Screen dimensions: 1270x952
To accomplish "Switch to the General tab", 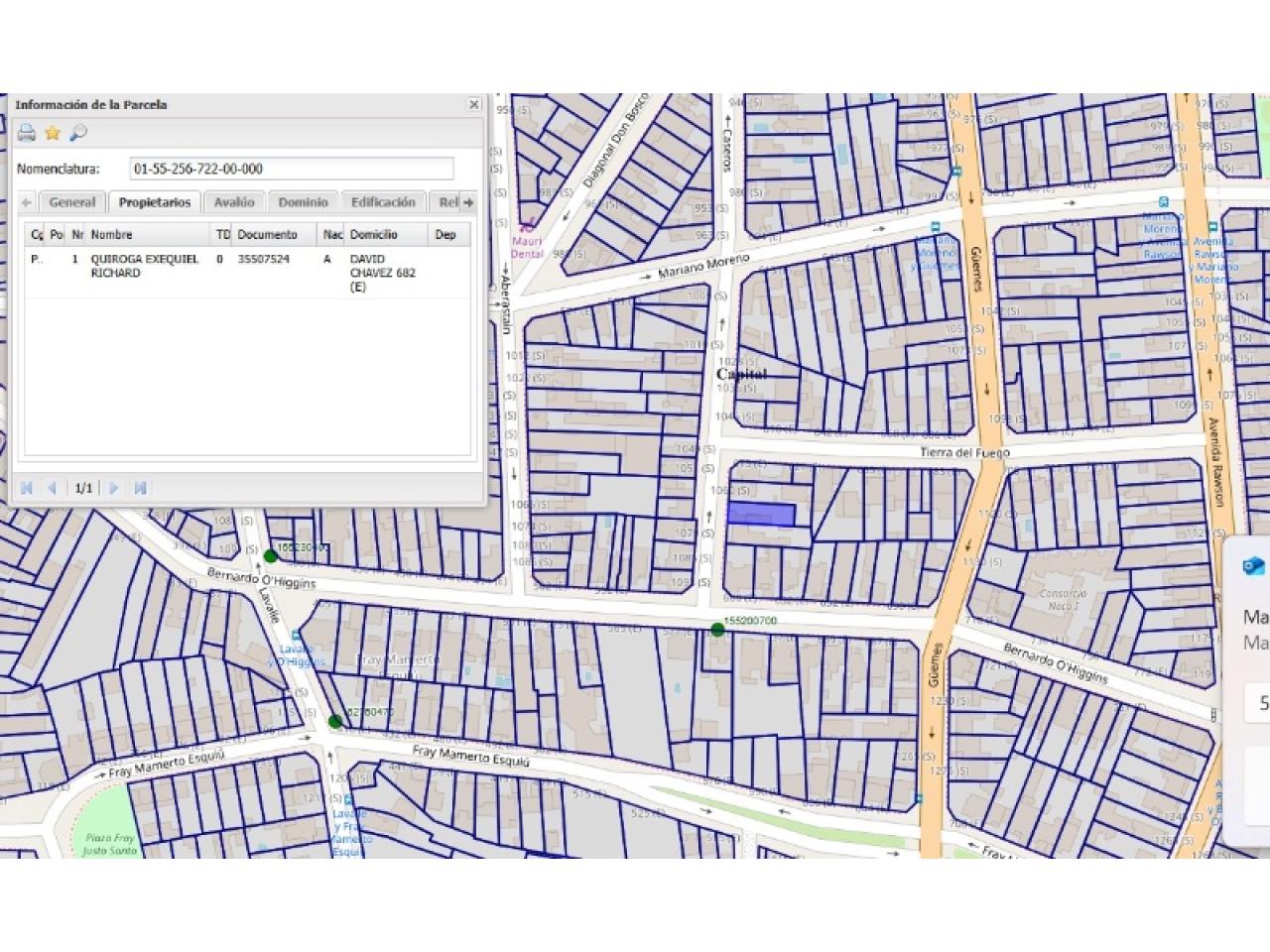I will coord(72,202).
